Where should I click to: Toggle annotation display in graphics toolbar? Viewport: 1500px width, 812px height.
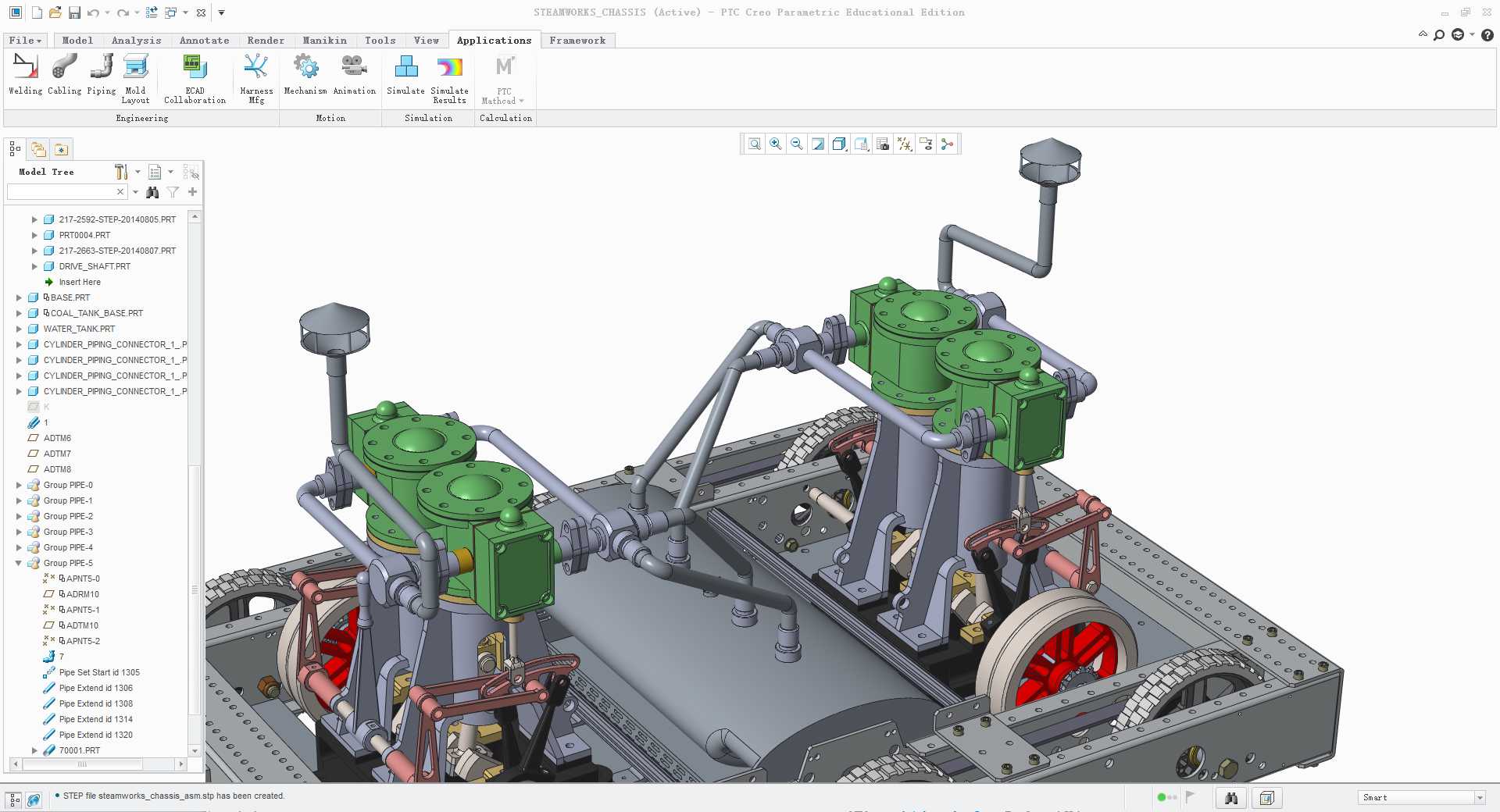click(x=926, y=144)
